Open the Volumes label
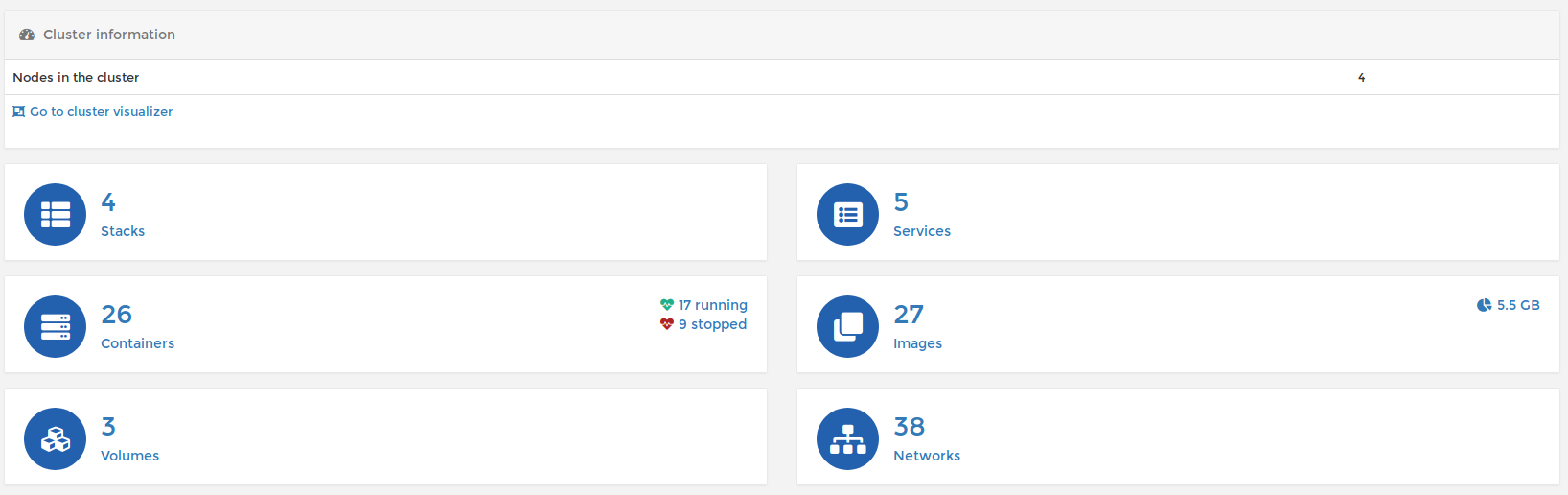 pyautogui.click(x=130, y=456)
